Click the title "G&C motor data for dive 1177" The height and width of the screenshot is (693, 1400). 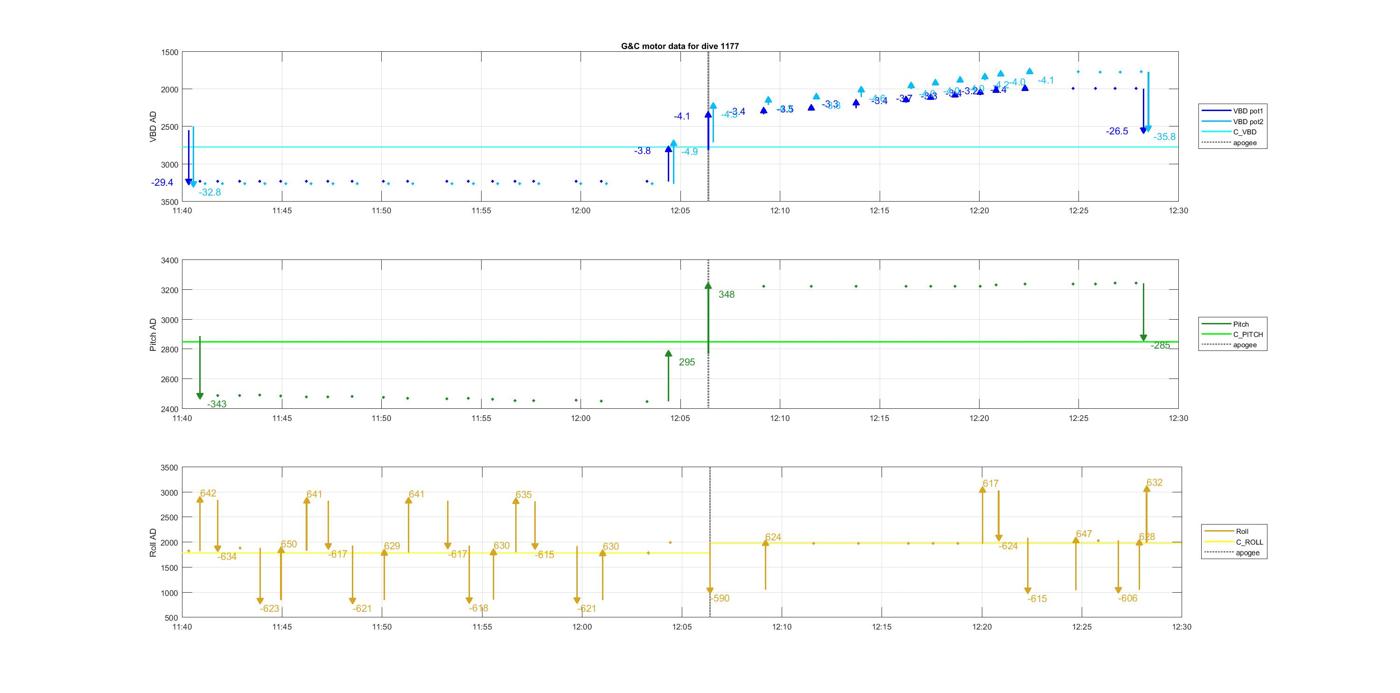(x=680, y=46)
